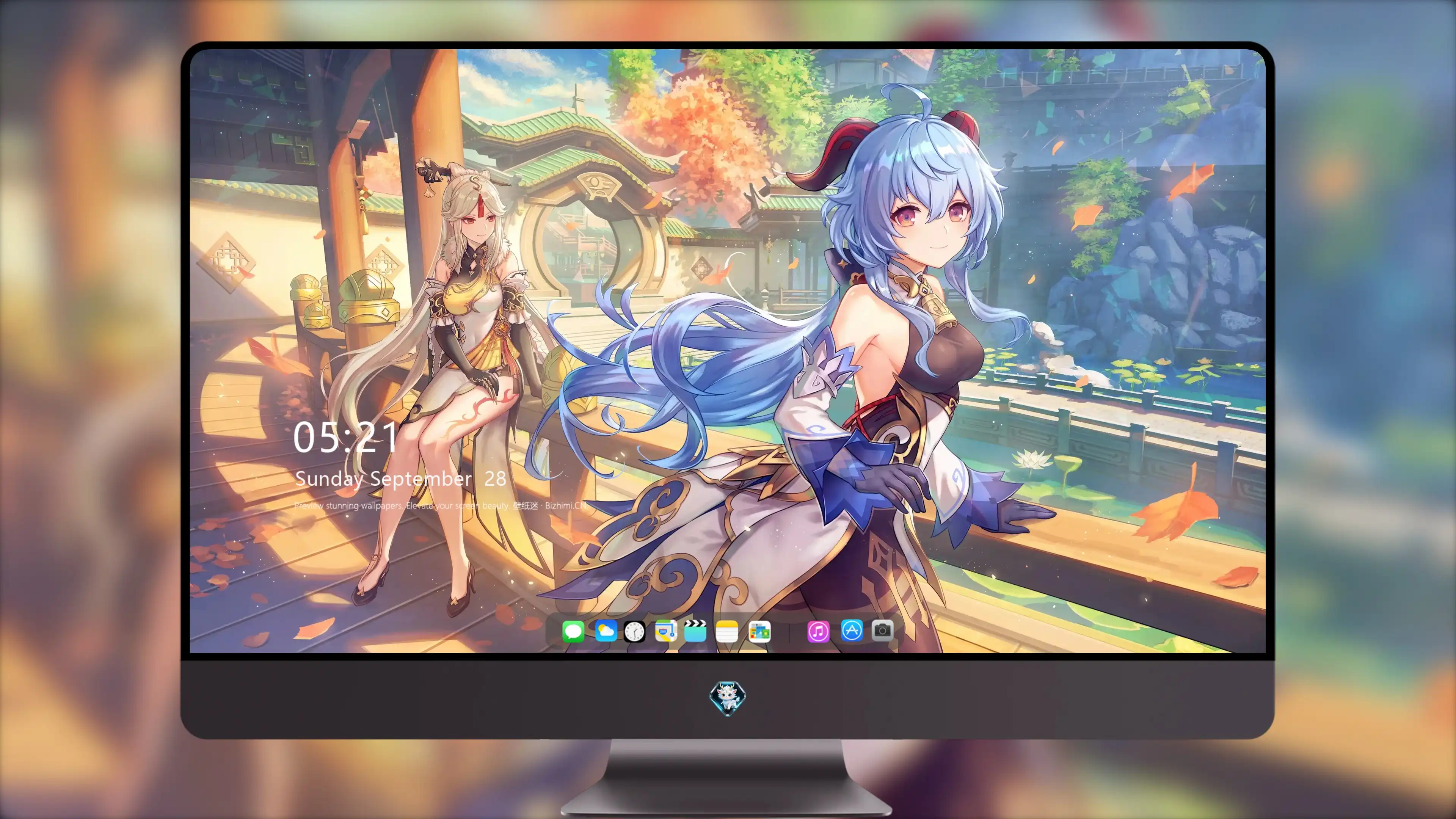
Task: Launch the Weather app from the dock
Action: [606, 631]
